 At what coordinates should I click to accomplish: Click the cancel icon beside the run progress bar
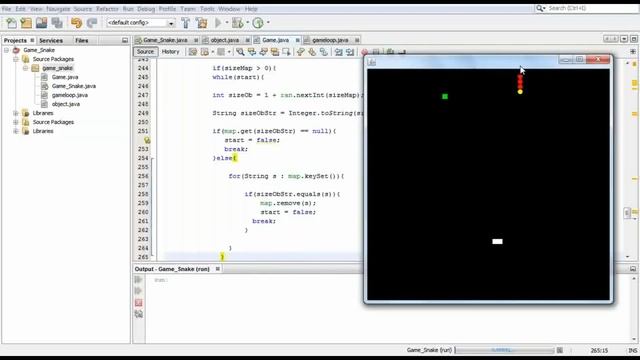(x=560, y=350)
